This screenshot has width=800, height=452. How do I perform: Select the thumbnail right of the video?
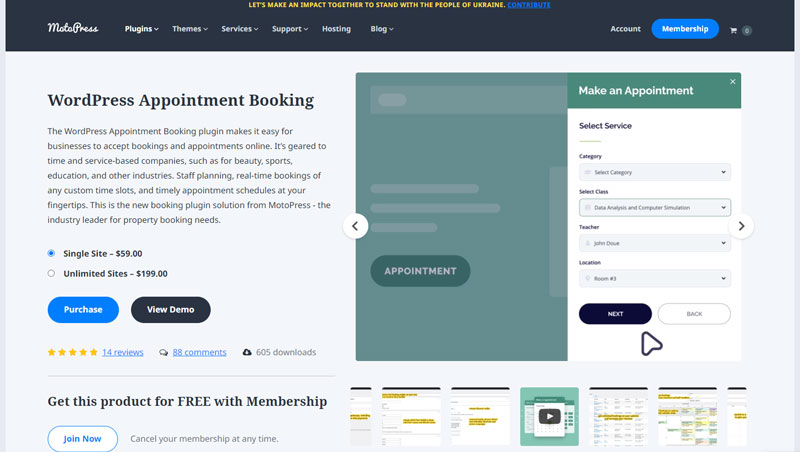(618, 416)
